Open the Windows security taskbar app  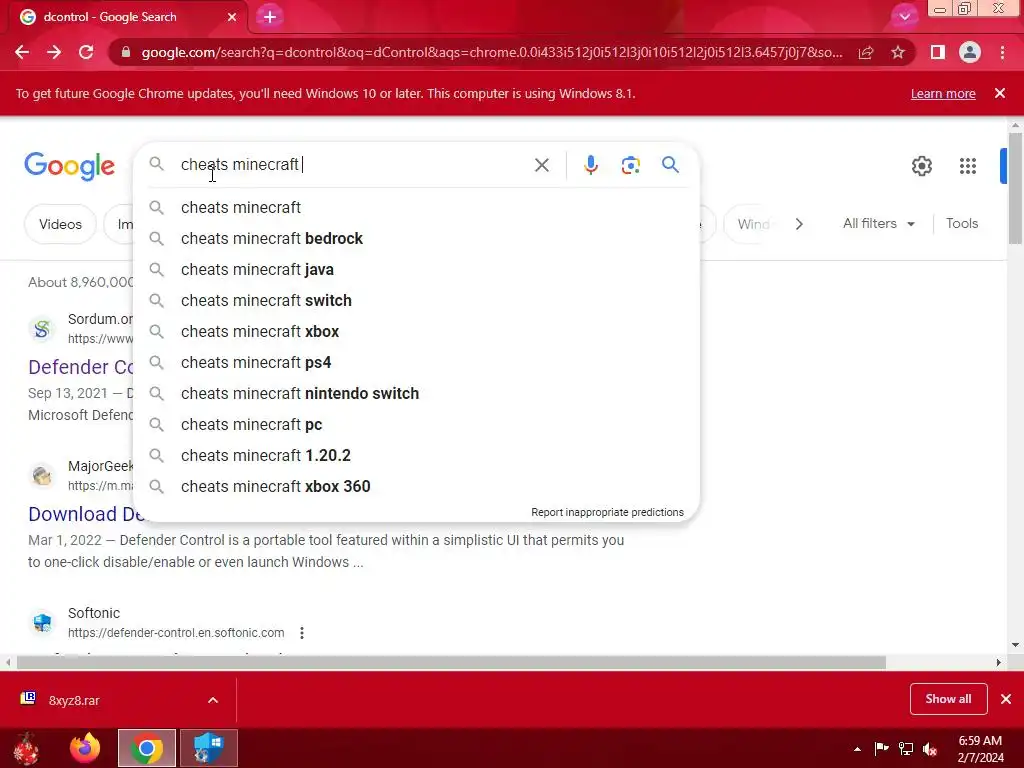click(209, 748)
